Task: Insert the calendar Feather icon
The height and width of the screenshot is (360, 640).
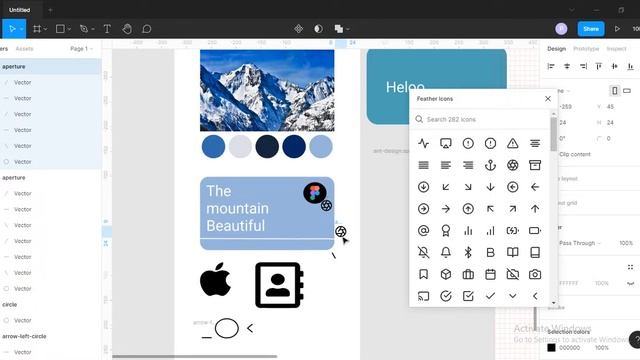Action: coord(490,274)
